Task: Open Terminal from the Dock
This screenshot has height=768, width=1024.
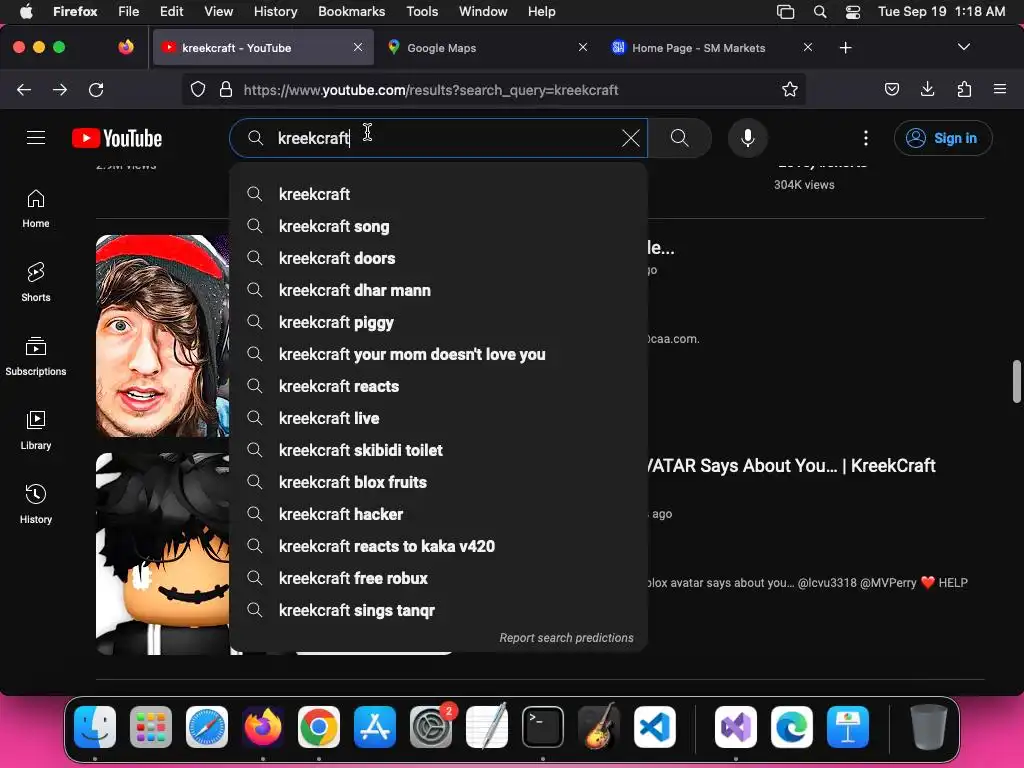Action: [543, 727]
